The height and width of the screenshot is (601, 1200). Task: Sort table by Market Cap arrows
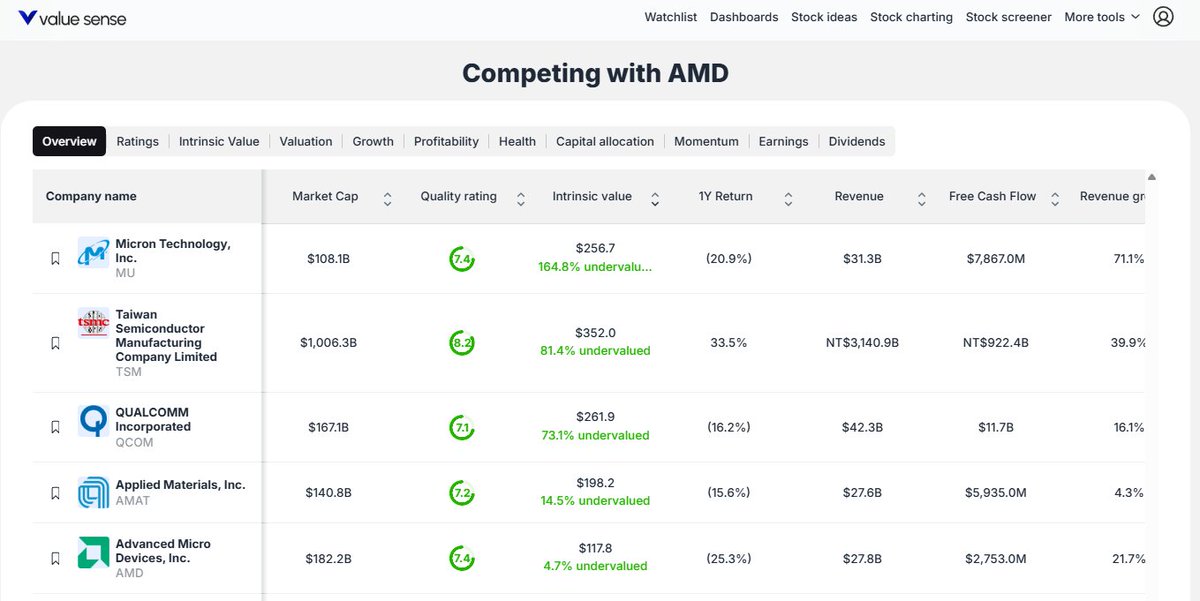tap(387, 197)
